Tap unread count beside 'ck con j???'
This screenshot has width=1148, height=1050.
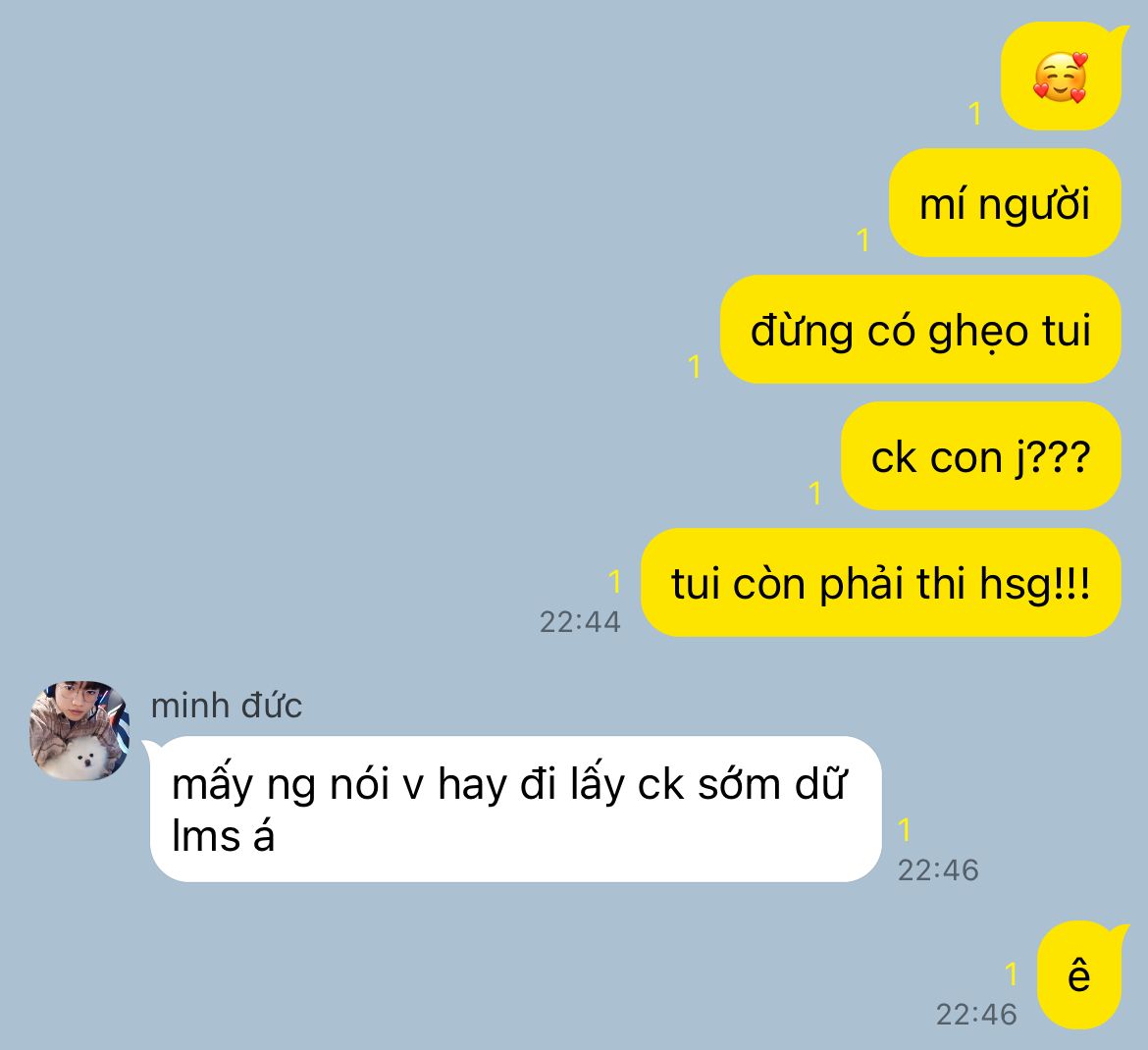(x=814, y=493)
